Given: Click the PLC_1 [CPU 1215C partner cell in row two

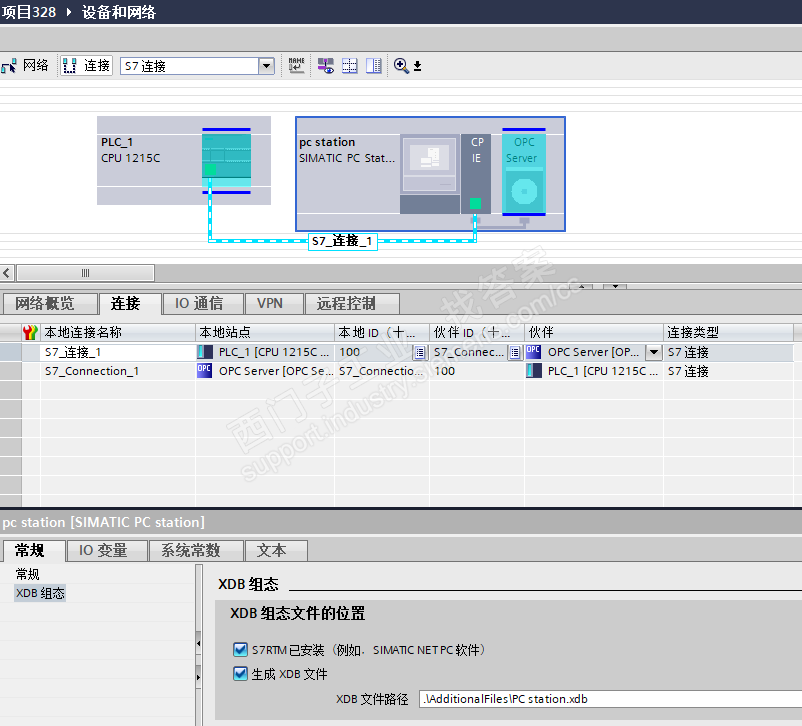Looking at the screenshot, I should click(x=594, y=371).
